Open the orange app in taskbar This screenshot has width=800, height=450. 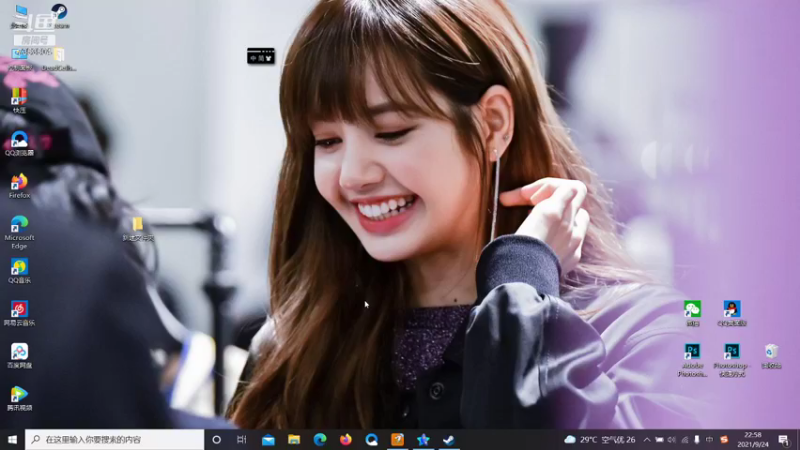pyautogui.click(x=397, y=439)
